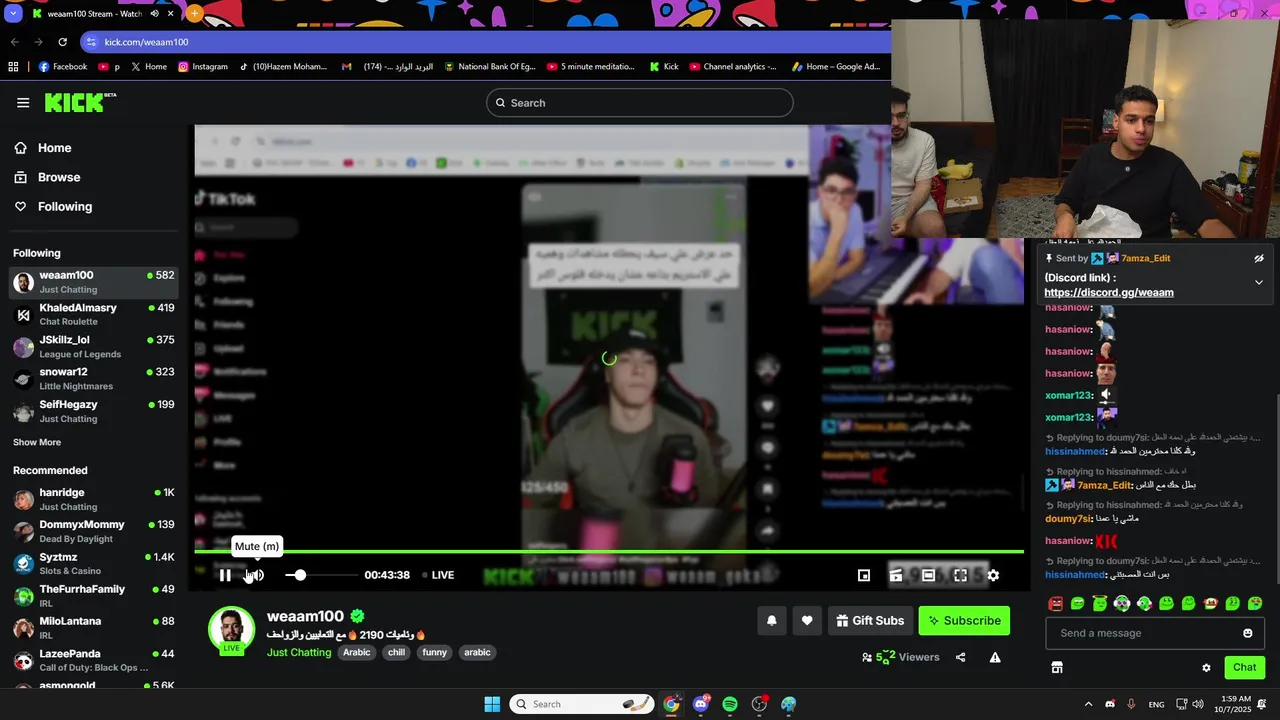Open recommended channel hanridge
This screenshot has width=1280, height=720.
pyautogui.click(x=94, y=499)
